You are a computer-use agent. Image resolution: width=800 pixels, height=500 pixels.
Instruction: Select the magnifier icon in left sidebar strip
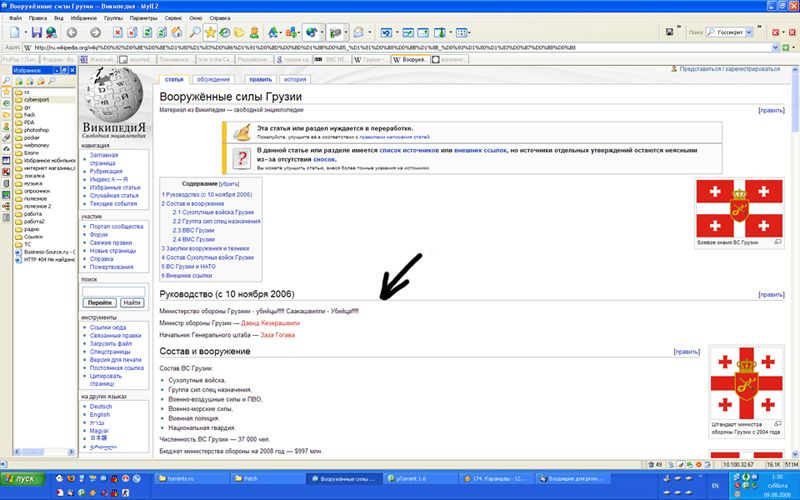tap(6, 81)
